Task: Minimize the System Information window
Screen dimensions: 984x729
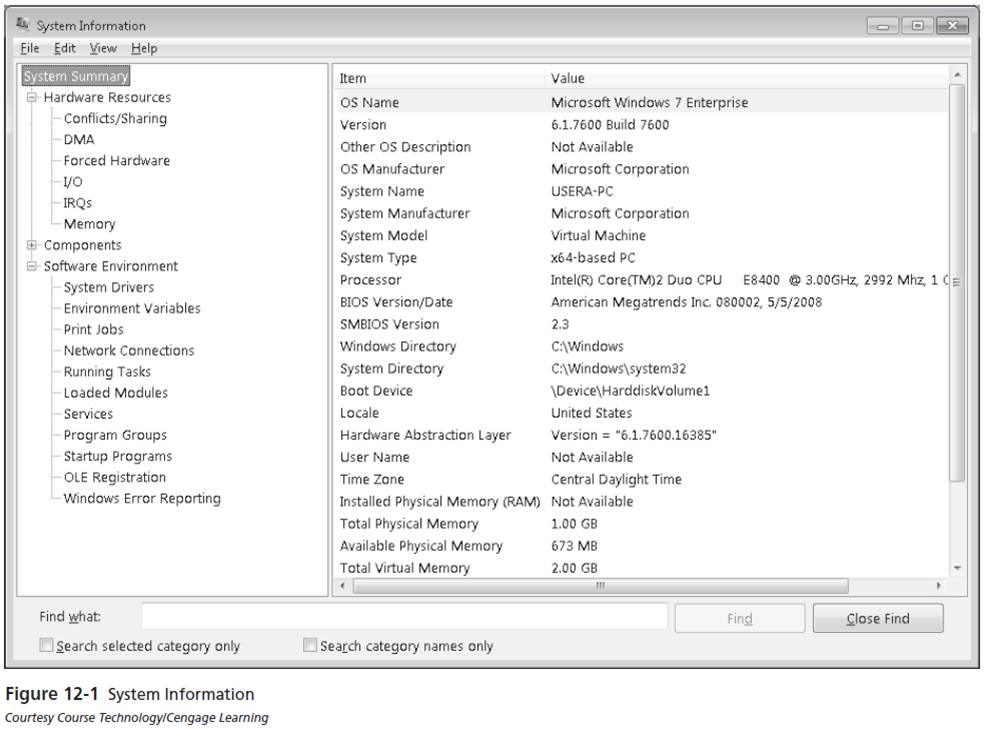Action: (884, 26)
